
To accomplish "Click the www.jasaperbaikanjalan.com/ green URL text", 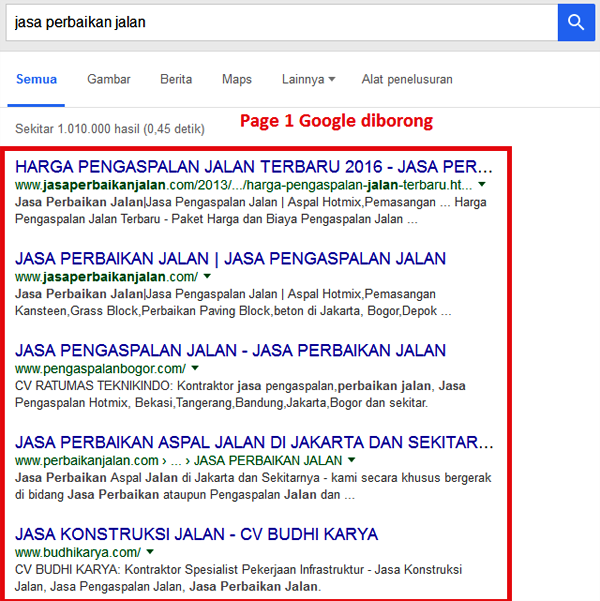I will [x=106, y=277].
